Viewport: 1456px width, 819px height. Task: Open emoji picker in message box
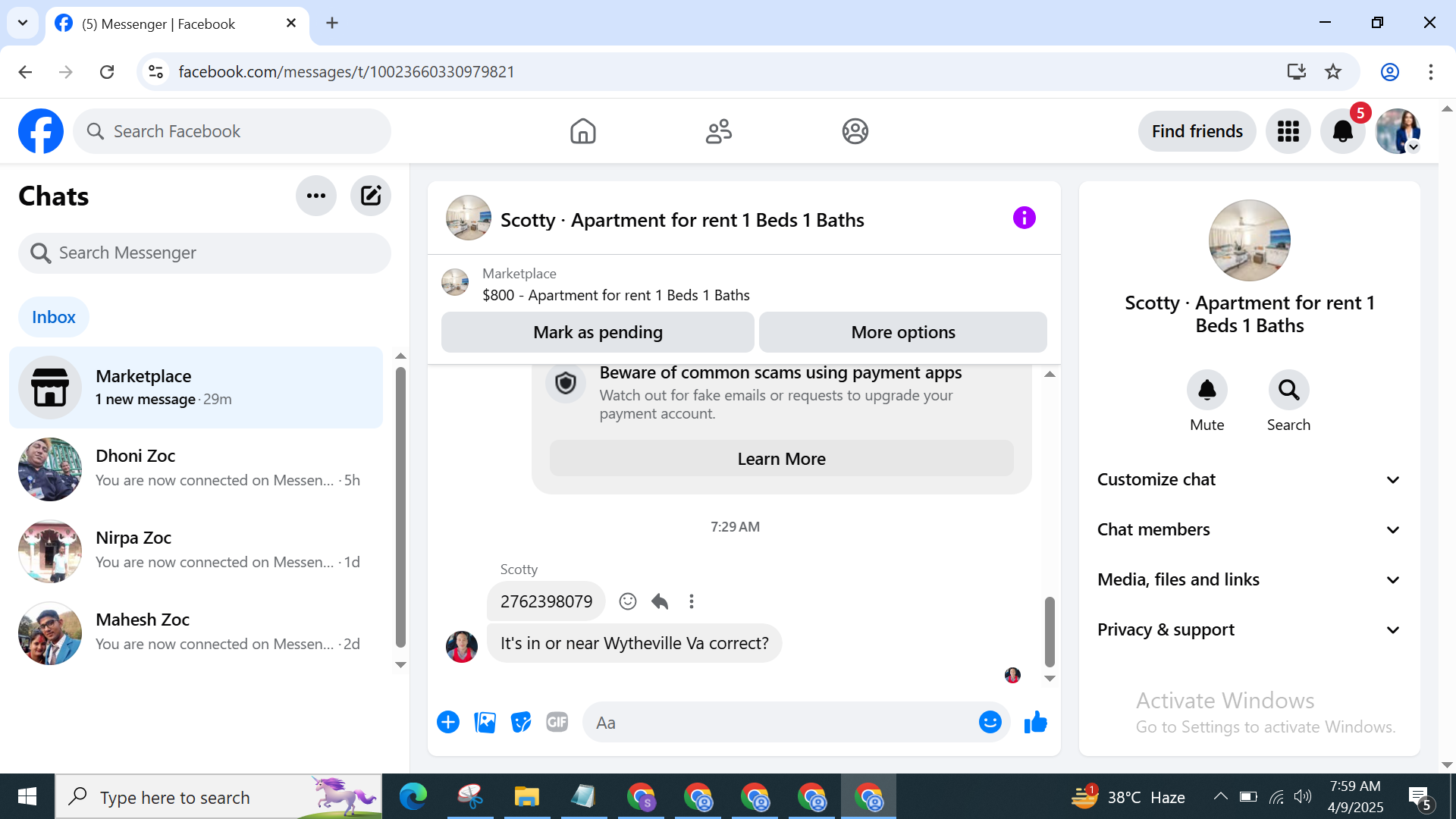click(x=990, y=722)
